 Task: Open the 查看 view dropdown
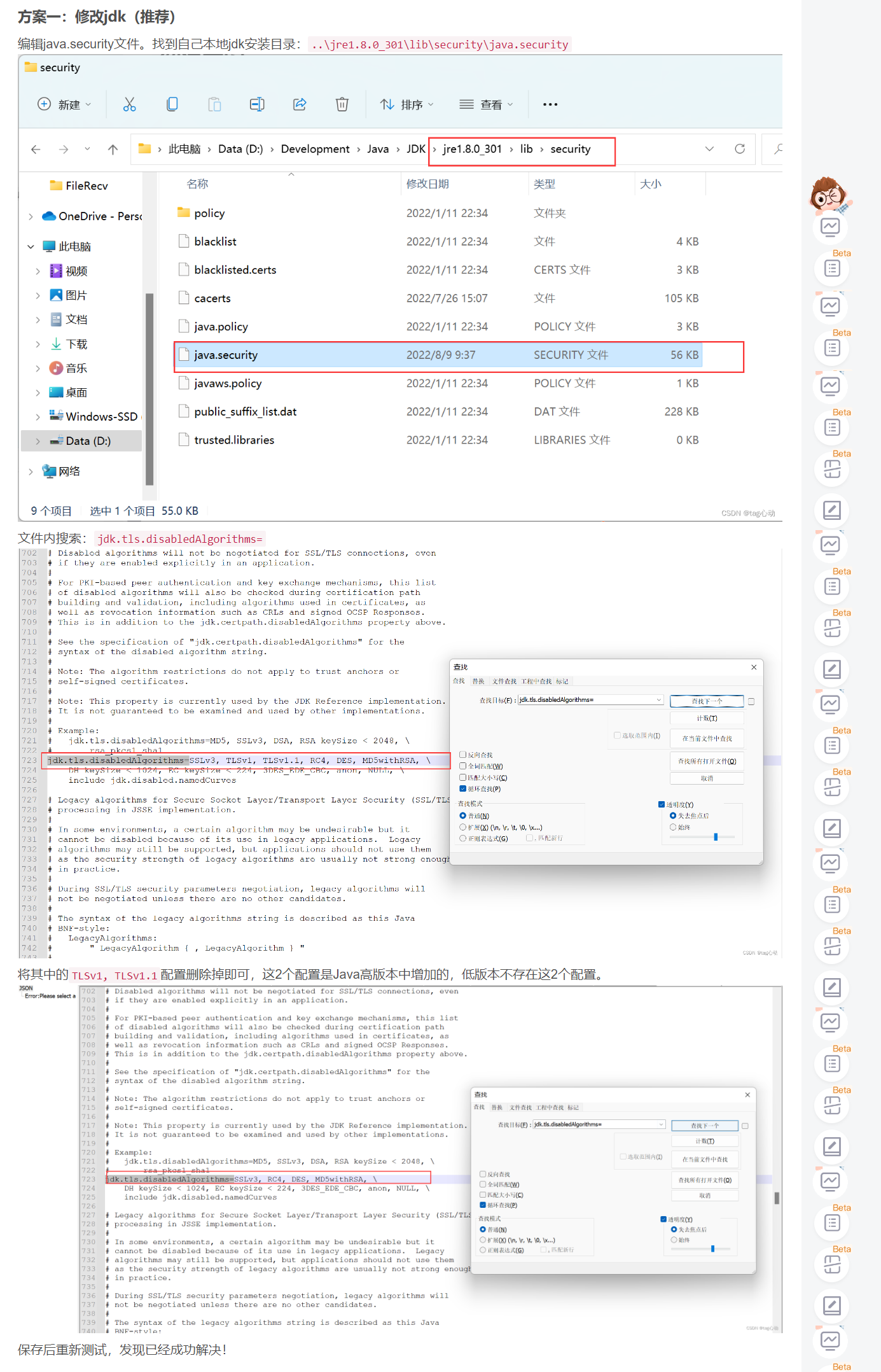[x=486, y=104]
